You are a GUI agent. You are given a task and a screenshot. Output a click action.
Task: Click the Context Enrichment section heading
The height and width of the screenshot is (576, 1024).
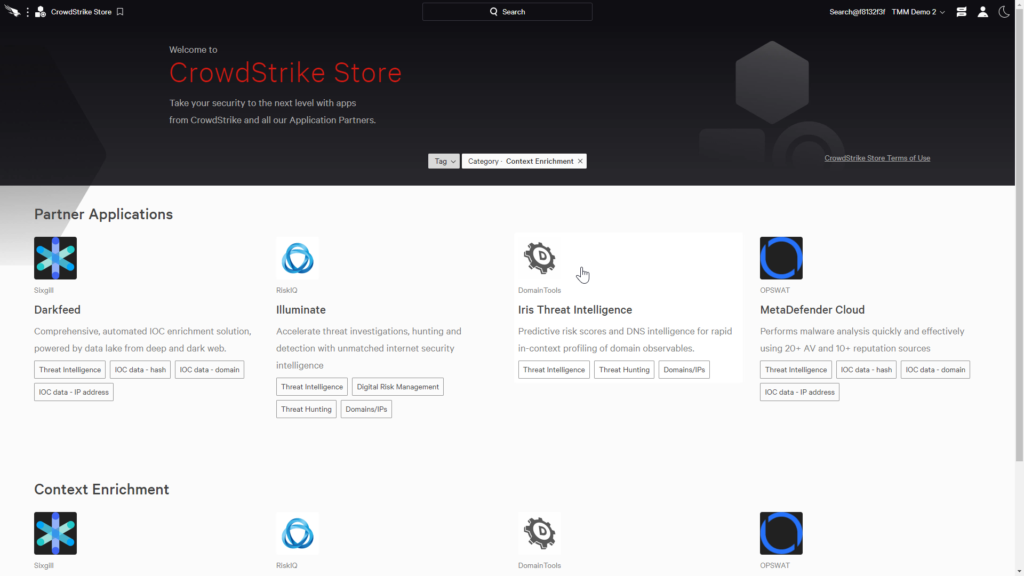pyautogui.click(x=101, y=489)
